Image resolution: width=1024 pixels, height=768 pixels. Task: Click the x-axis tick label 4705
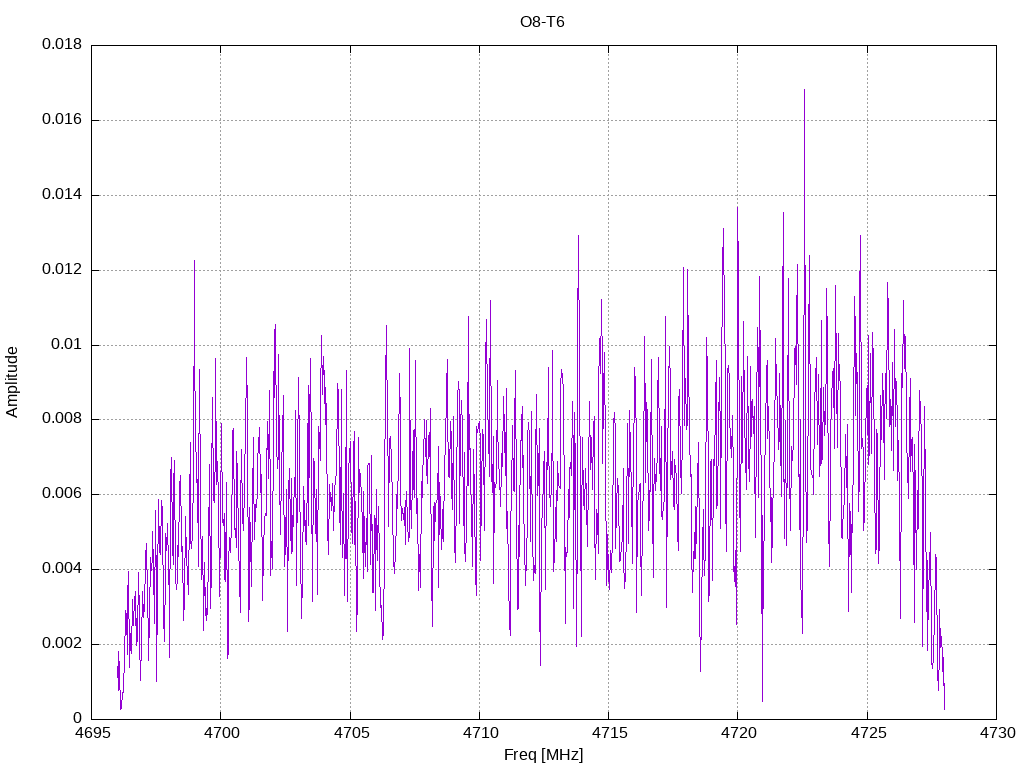coord(351,733)
